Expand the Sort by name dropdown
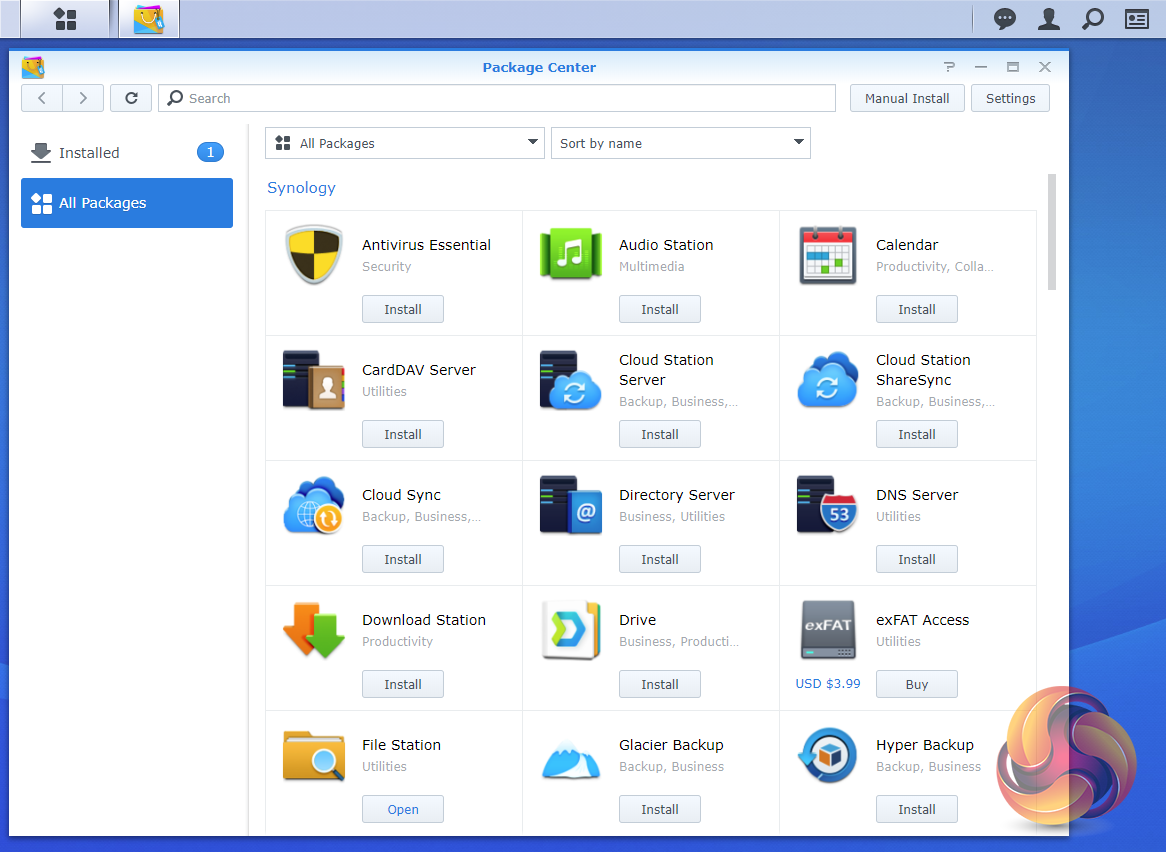The width and height of the screenshot is (1166, 852). pos(680,143)
